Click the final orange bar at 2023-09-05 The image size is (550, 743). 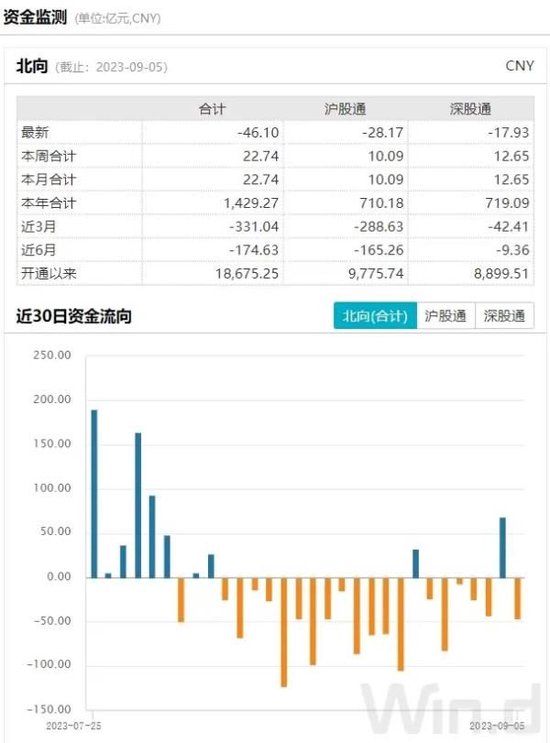click(x=517, y=598)
